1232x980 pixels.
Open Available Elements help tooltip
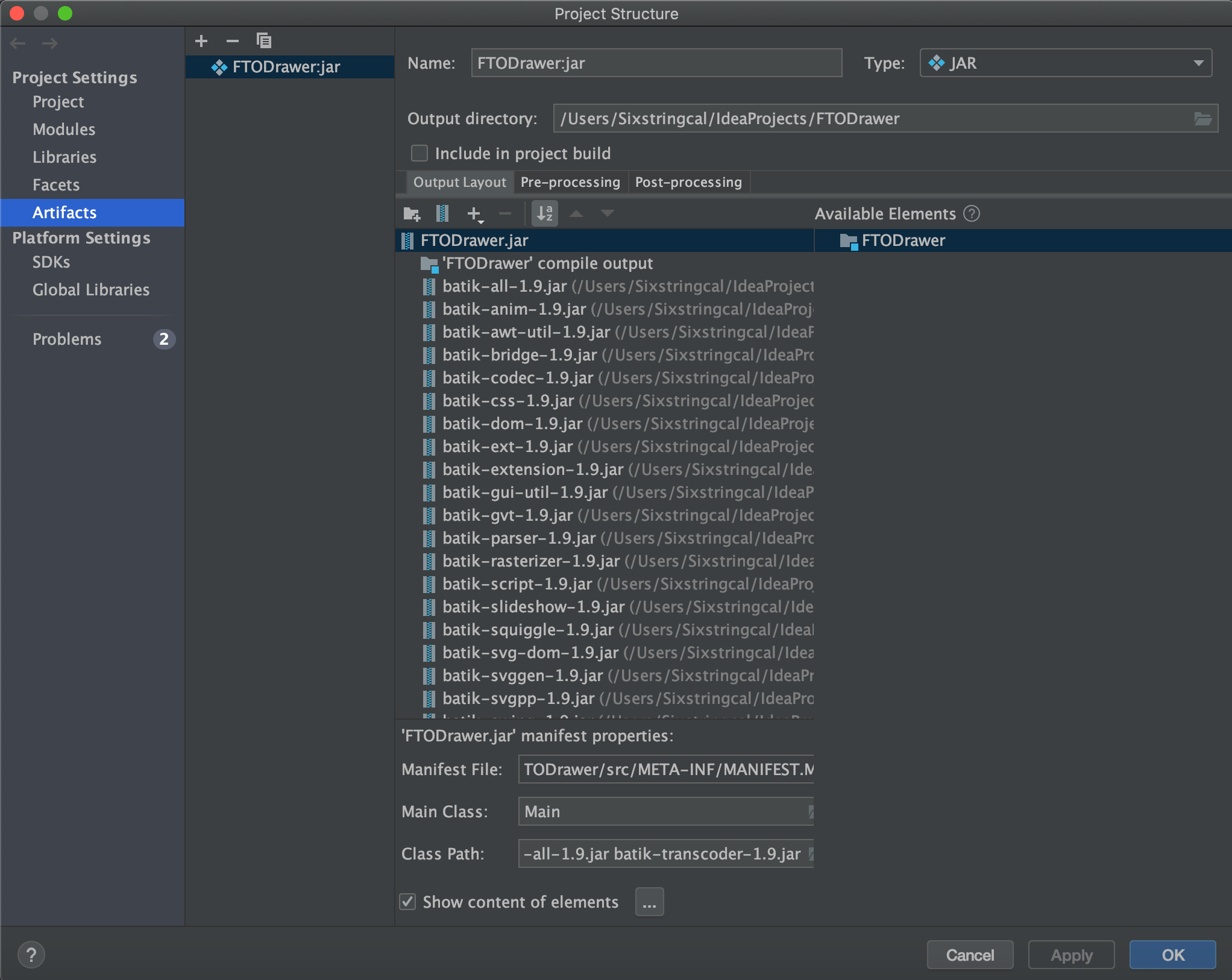point(972,214)
